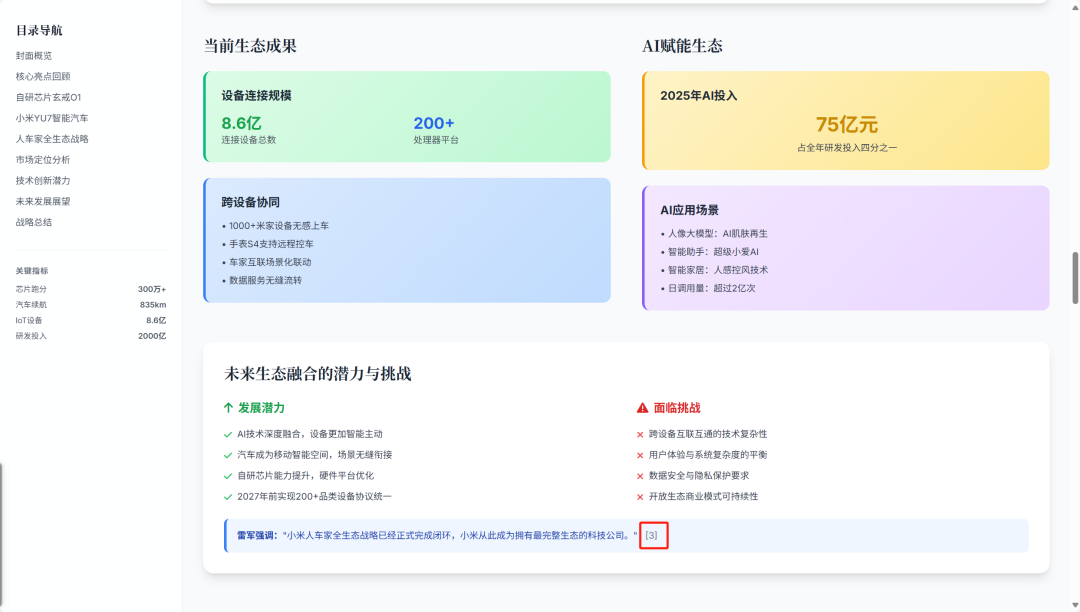Click the page vertical scrollbar thumb

pyautogui.click(x=1074, y=277)
